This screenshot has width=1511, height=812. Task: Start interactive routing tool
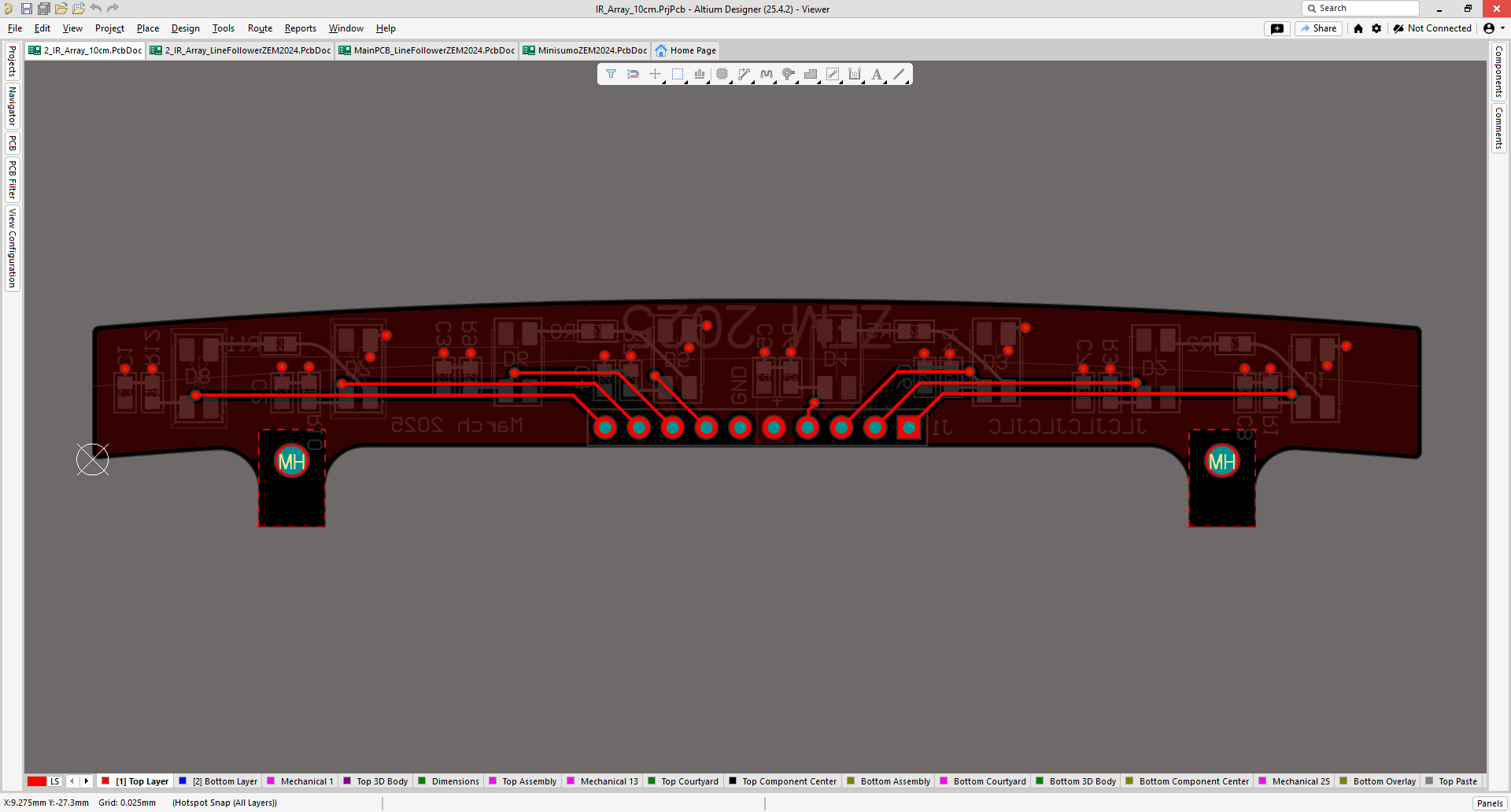click(x=744, y=74)
